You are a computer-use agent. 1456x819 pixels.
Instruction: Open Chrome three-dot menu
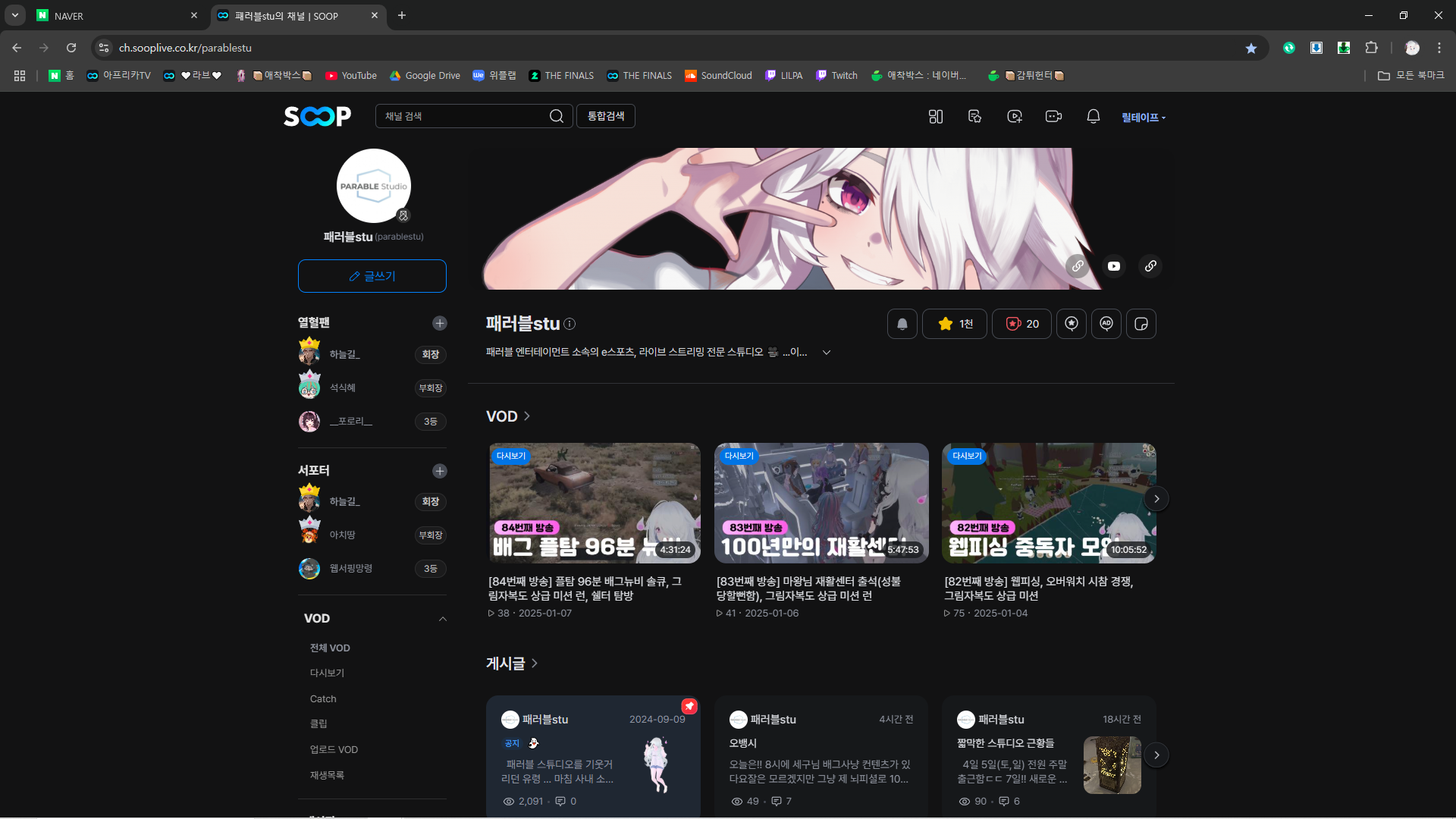(1439, 48)
